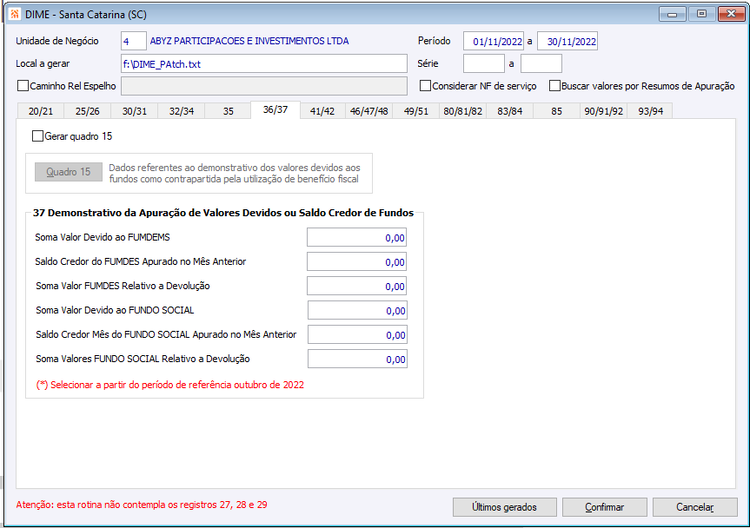Select the 49/51 tab

pyautogui.click(x=416, y=111)
